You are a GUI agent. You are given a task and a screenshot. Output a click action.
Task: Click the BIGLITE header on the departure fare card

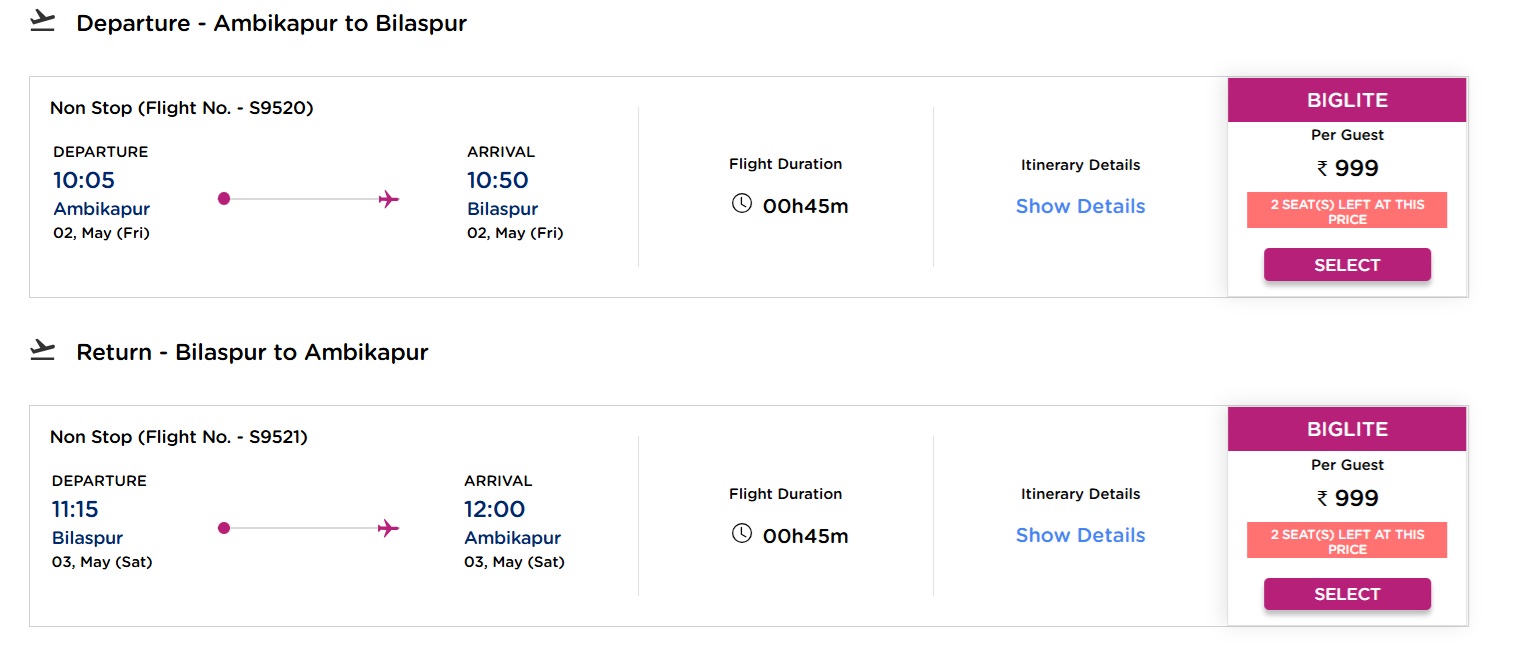tap(1346, 100)
